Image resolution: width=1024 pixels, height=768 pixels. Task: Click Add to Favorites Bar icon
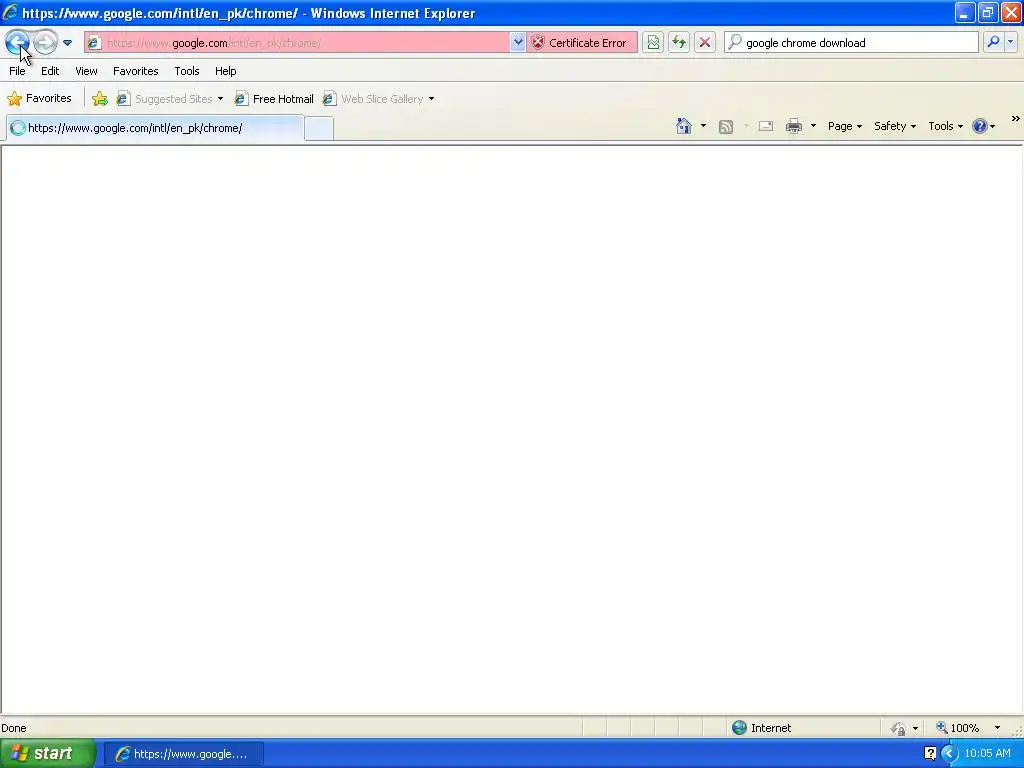(x=100, y=99)
